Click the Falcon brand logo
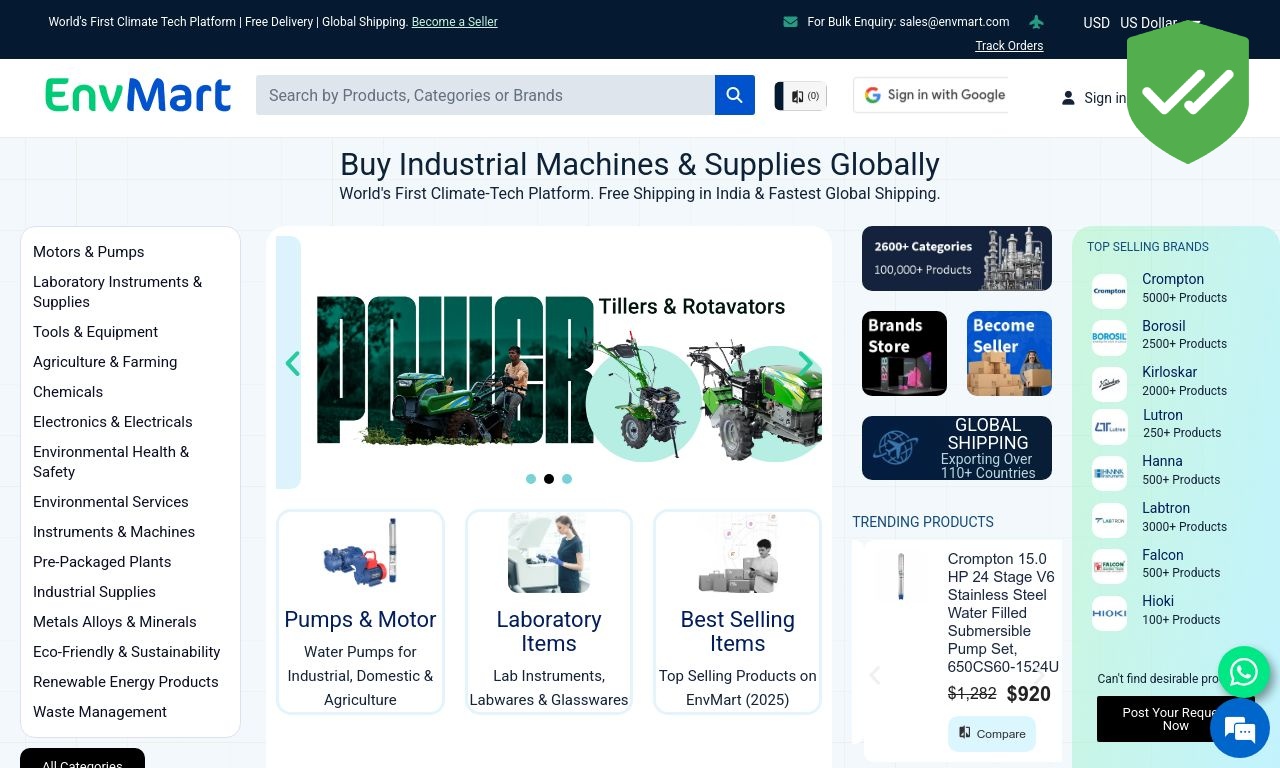The height and width of the screenshot is (768, 1280). click(1109, 567)
